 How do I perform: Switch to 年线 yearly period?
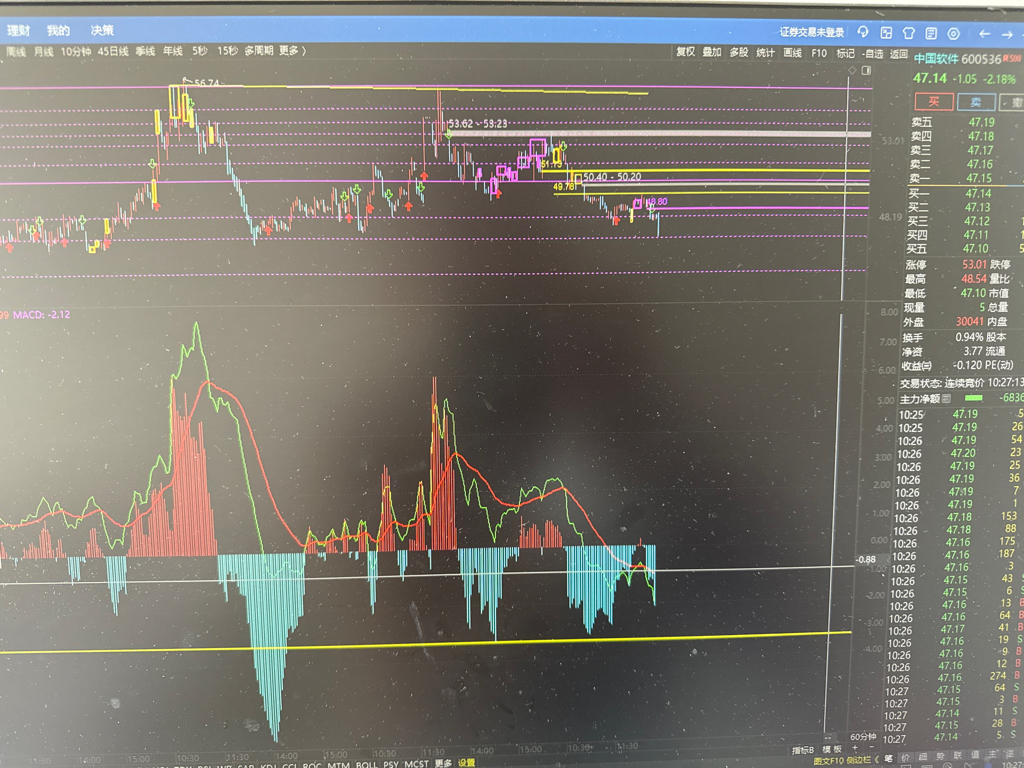[x=172, y=51]
